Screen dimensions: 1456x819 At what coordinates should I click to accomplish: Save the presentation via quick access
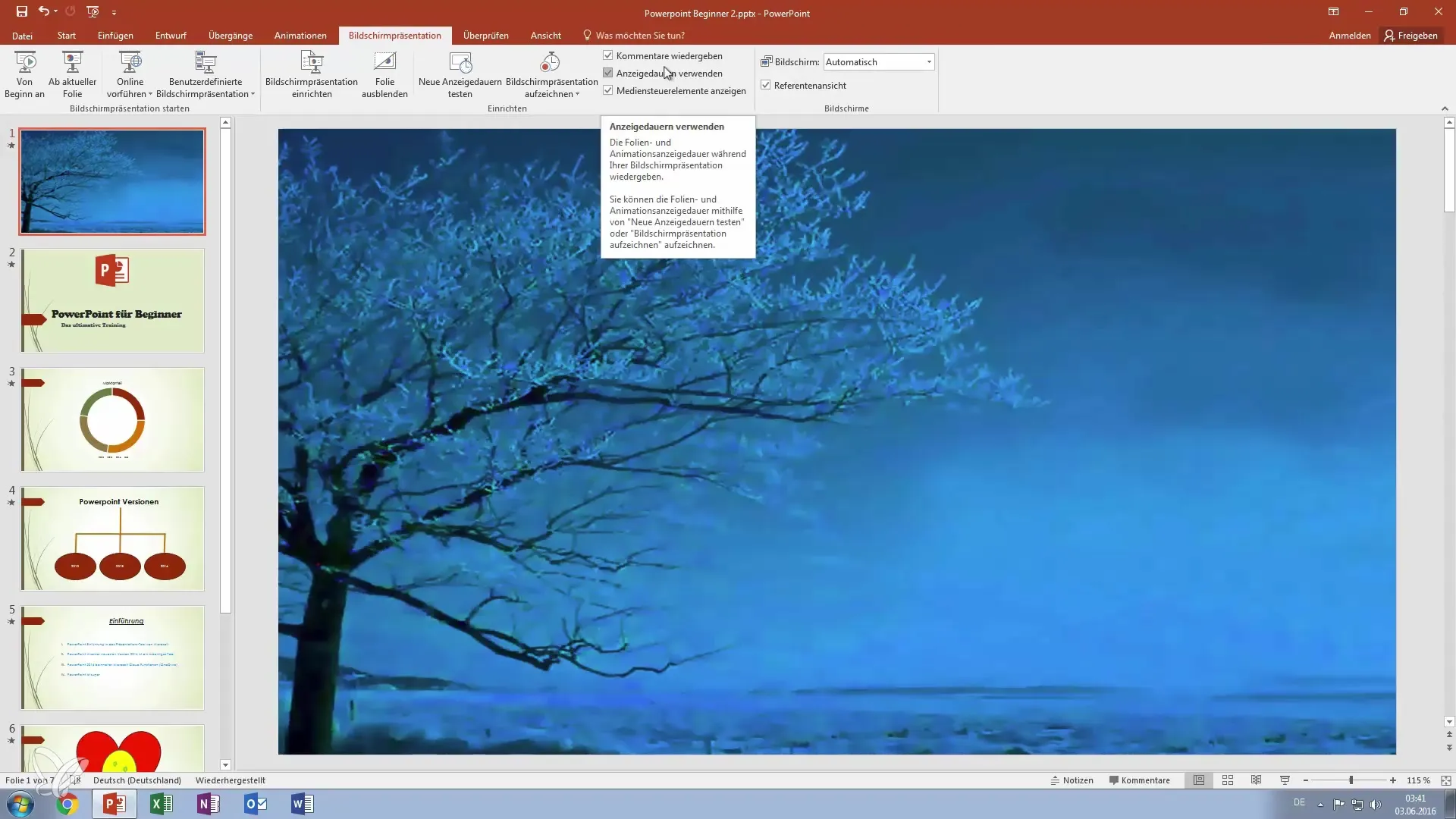pyautogui.click(x=21, y=11)
